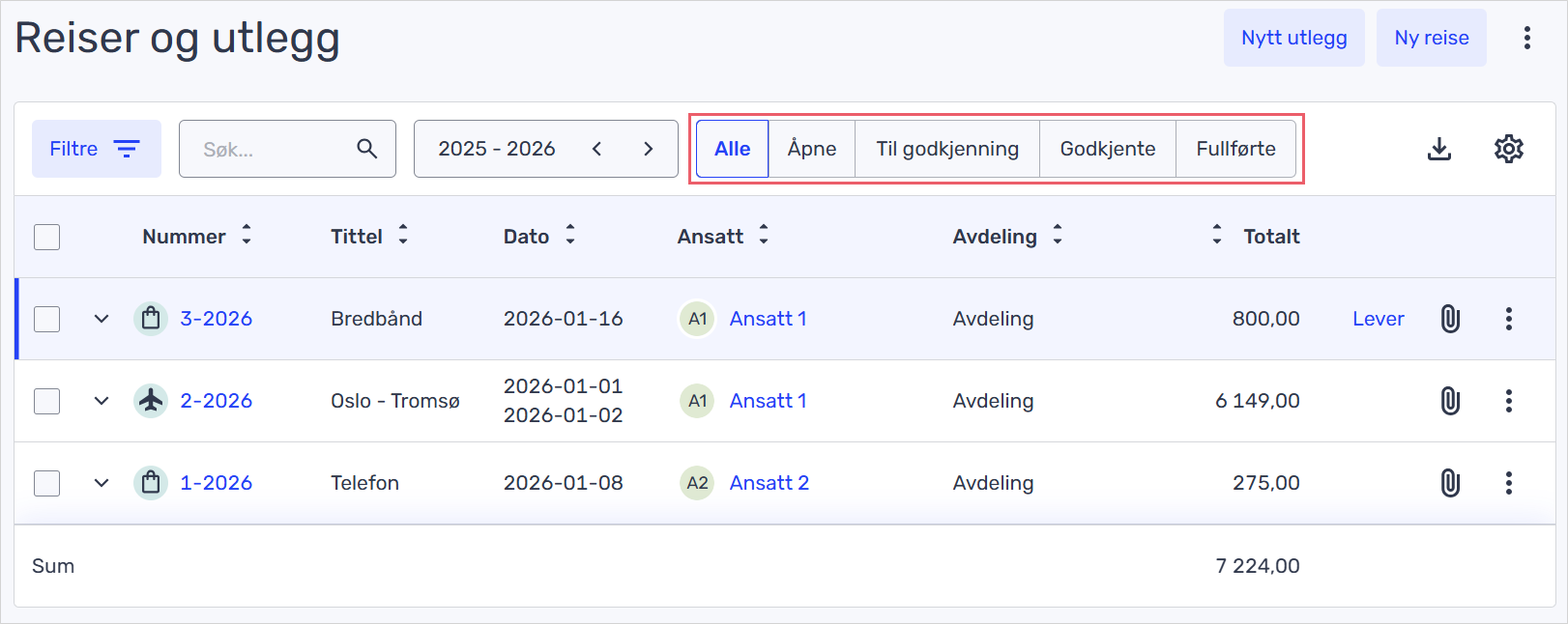
Task: Click page-level three-dot menu beside Ny reise
Action: click(x=1526, y=38)
